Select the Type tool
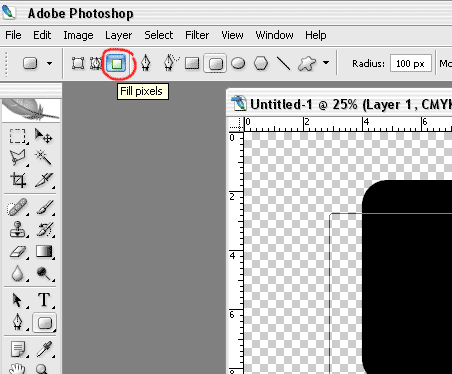452x374 pixels. [44, 300]
